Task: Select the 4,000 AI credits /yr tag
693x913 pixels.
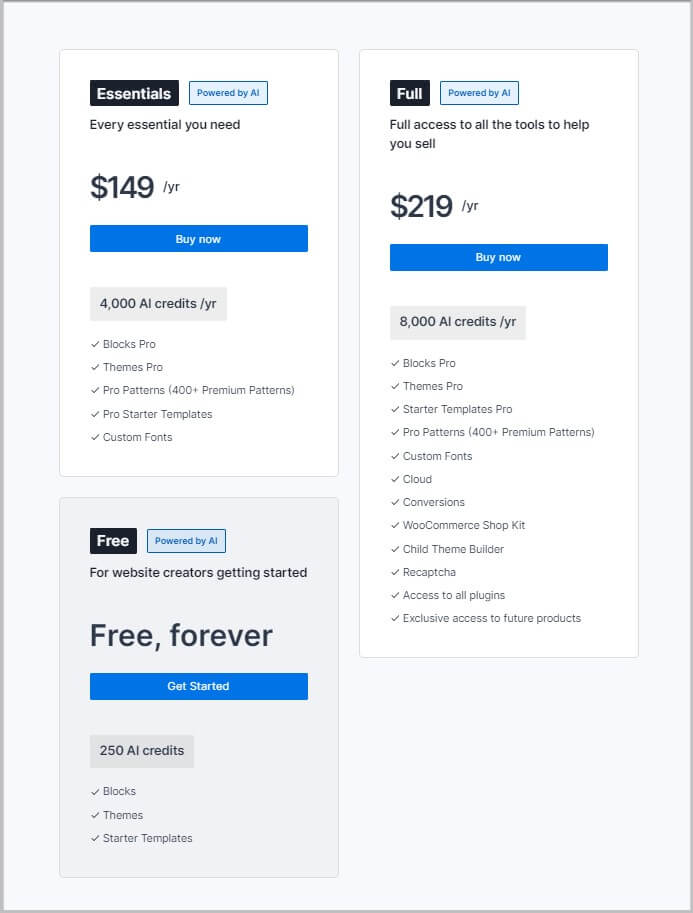Action: pyautogui.click(x=158, y=304)
